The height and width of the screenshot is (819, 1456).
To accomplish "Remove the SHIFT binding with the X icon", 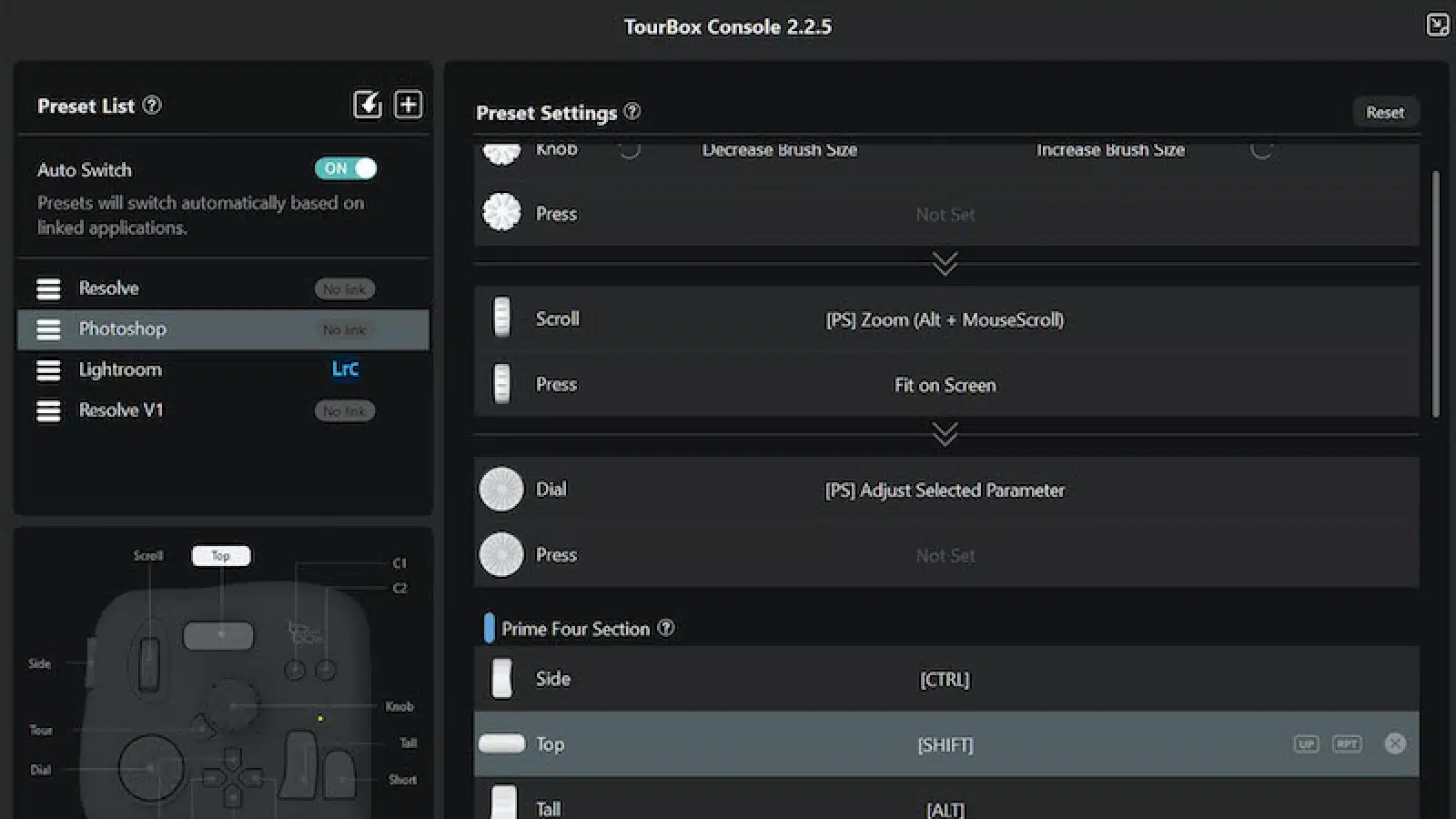I will [1396, 743].
